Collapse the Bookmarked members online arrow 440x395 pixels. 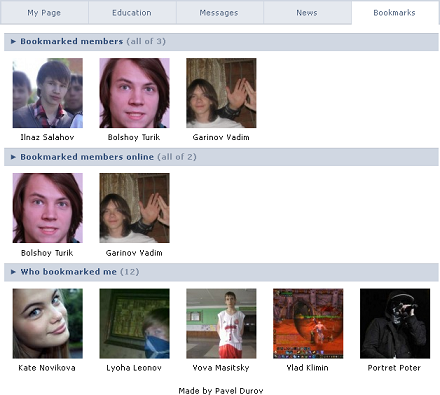click(x=13, y=157)
